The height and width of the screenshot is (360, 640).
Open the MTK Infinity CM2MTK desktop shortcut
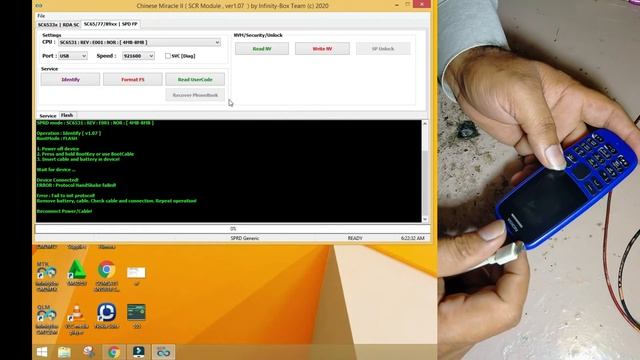(x=47, y=276)
